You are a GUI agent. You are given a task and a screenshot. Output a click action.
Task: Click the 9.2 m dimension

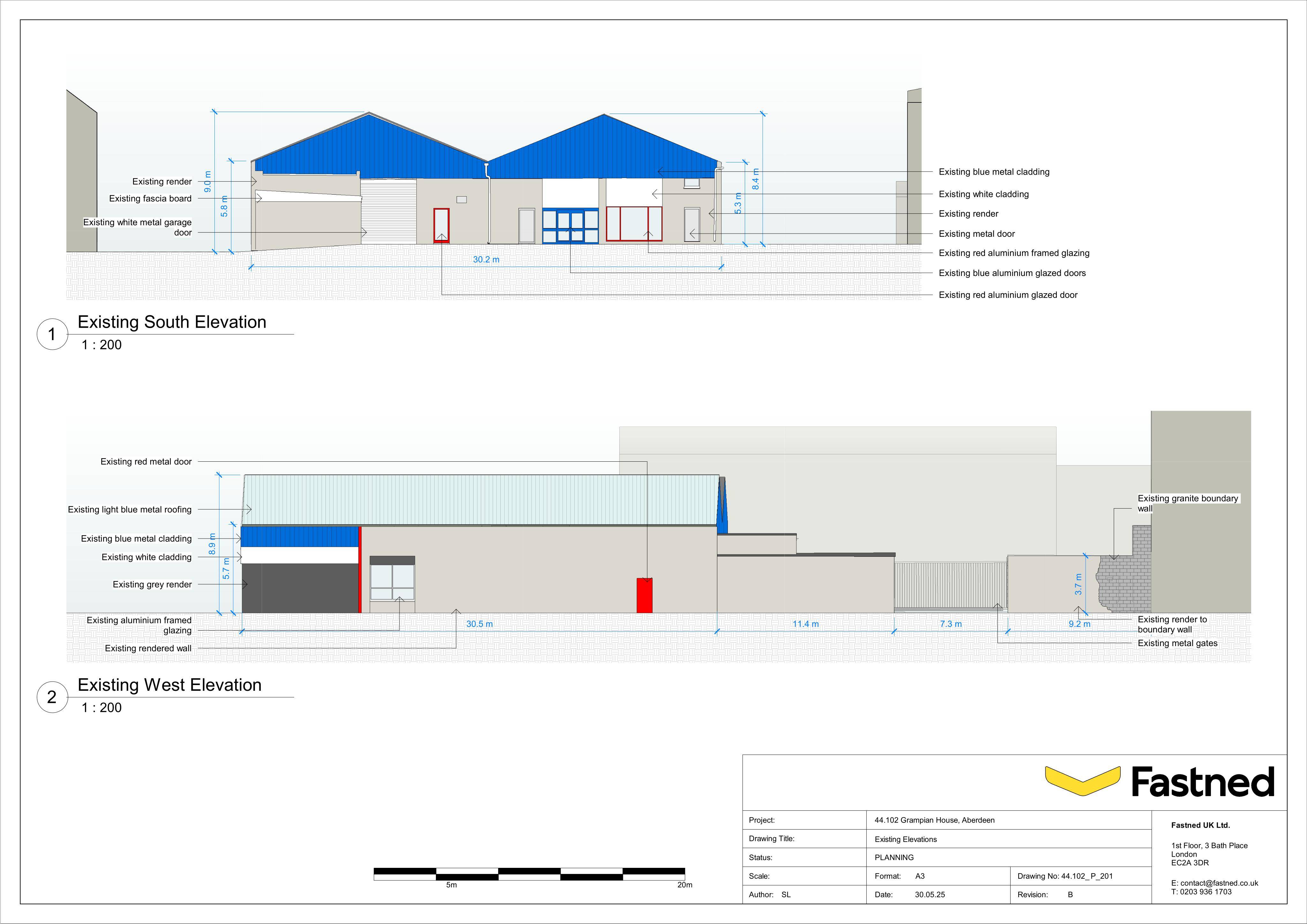coord(1079,624)
